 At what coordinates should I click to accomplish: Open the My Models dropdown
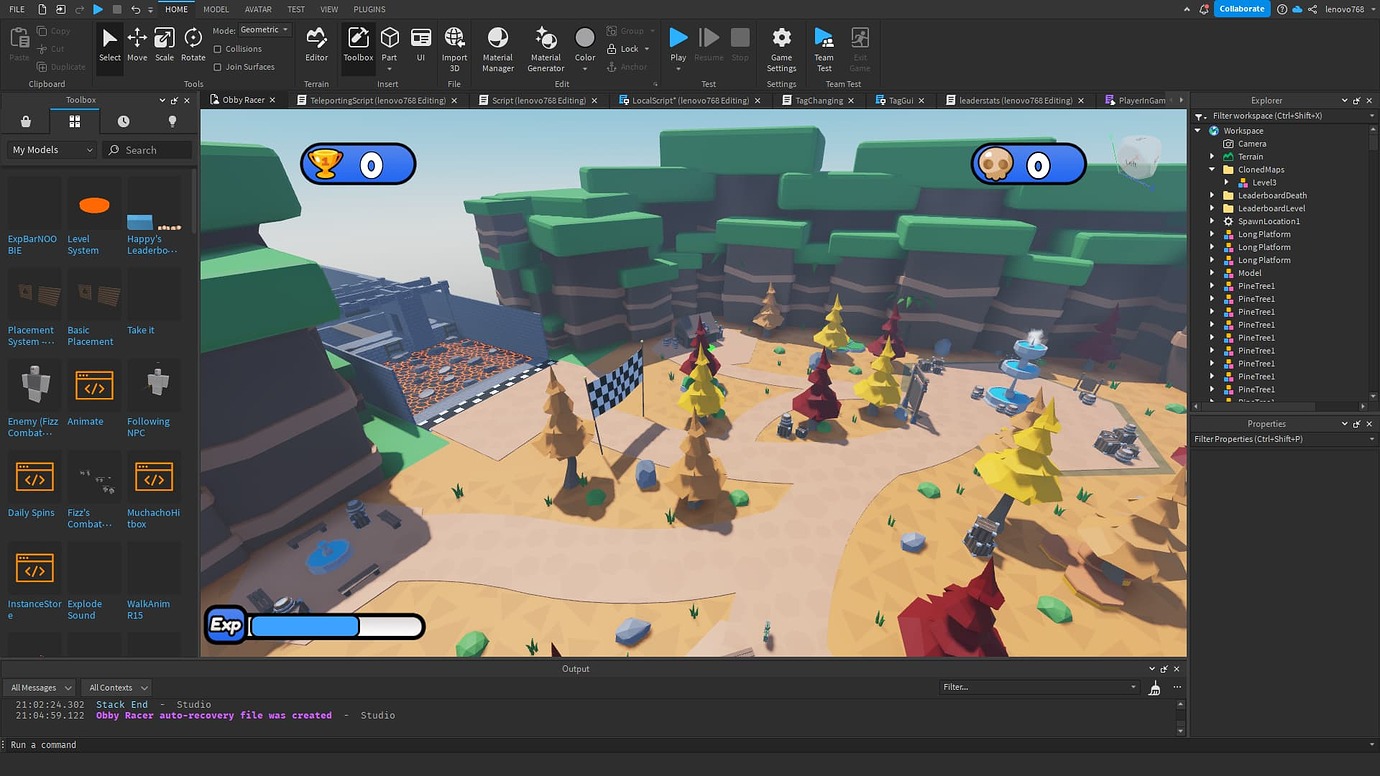[50, 149]
